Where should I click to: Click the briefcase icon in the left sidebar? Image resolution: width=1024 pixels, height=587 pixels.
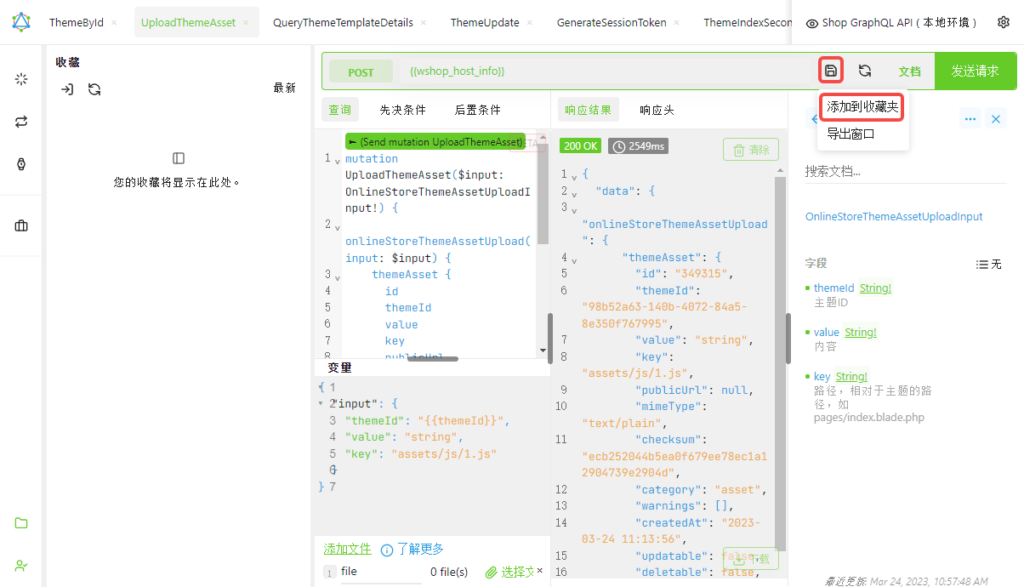[x=21, y=225]
